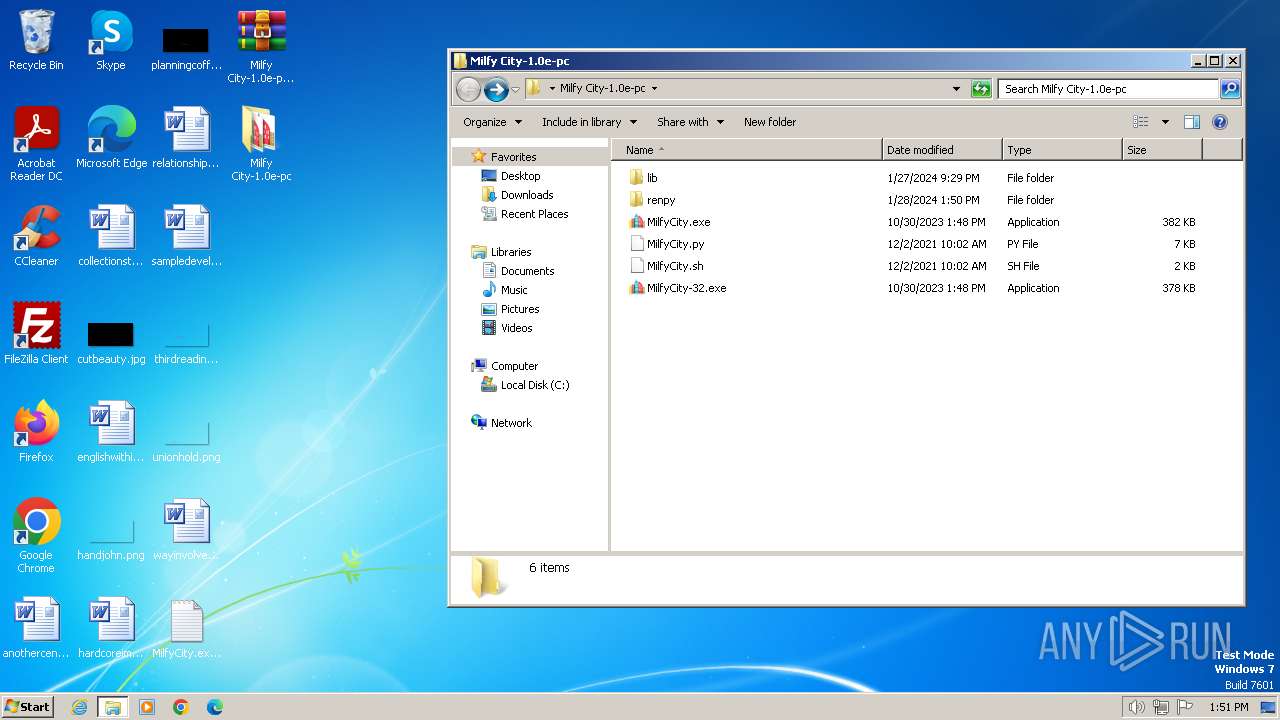Select the relationship... Word document

(186, 138)
